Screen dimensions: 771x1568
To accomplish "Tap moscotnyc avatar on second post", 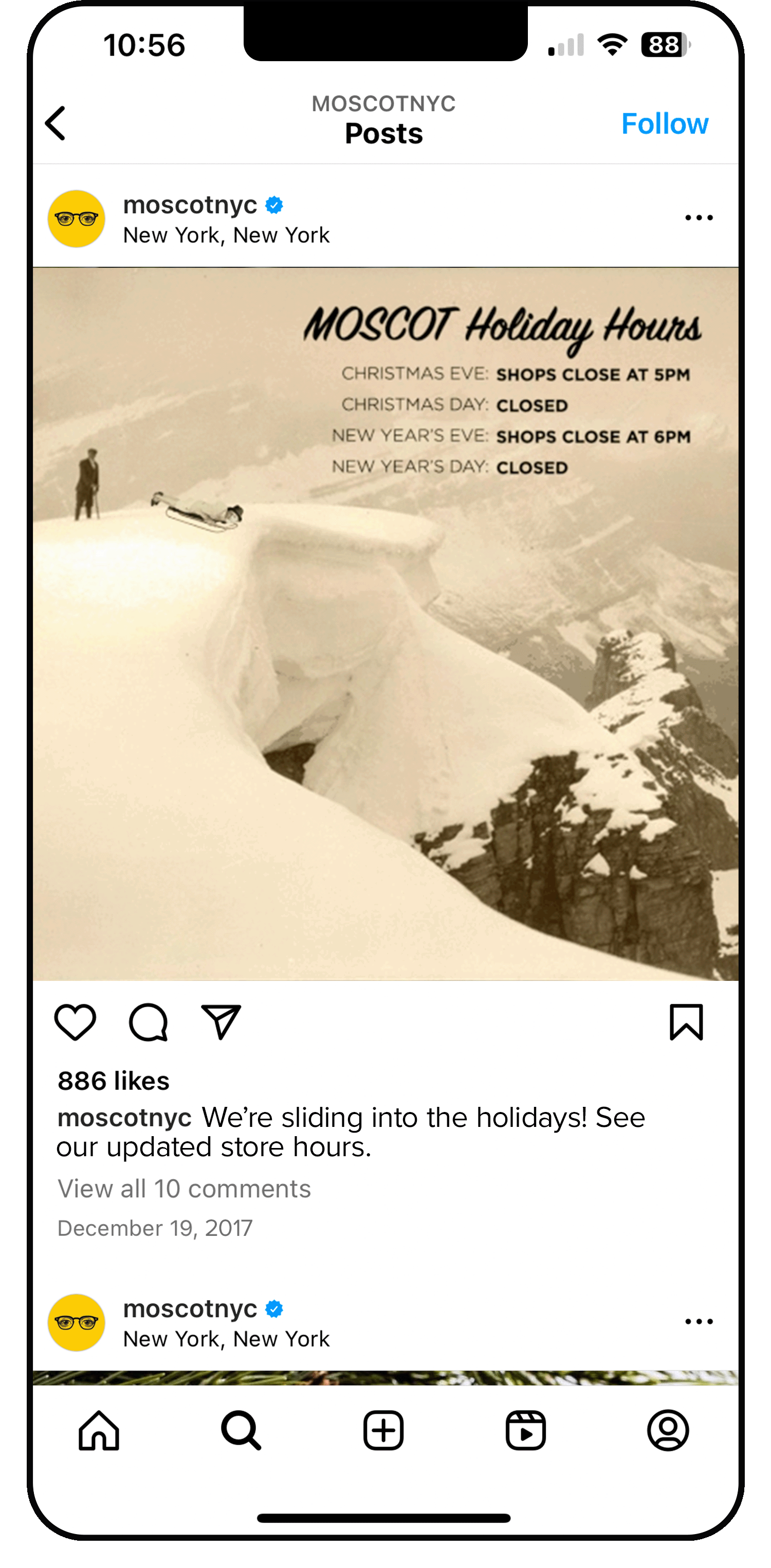I will point(77,1323).
